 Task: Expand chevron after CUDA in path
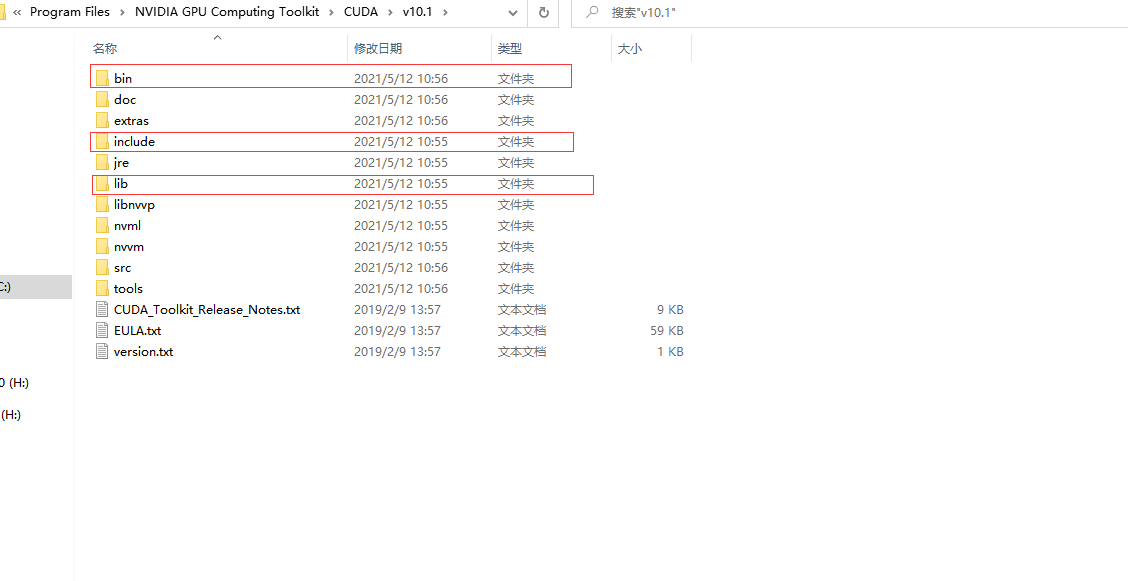click(x=390, y=12)
